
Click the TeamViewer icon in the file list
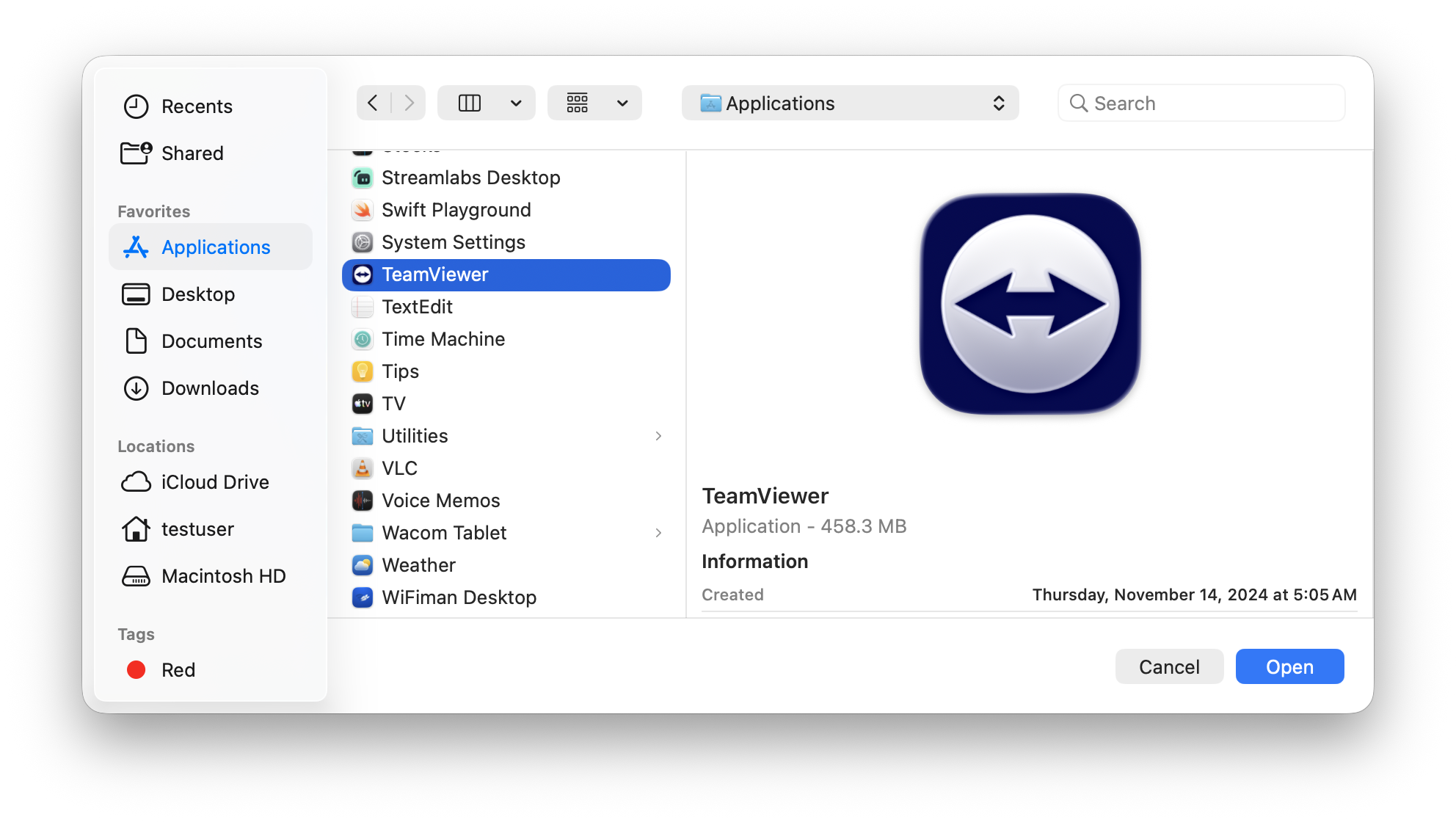pos(363,274)
